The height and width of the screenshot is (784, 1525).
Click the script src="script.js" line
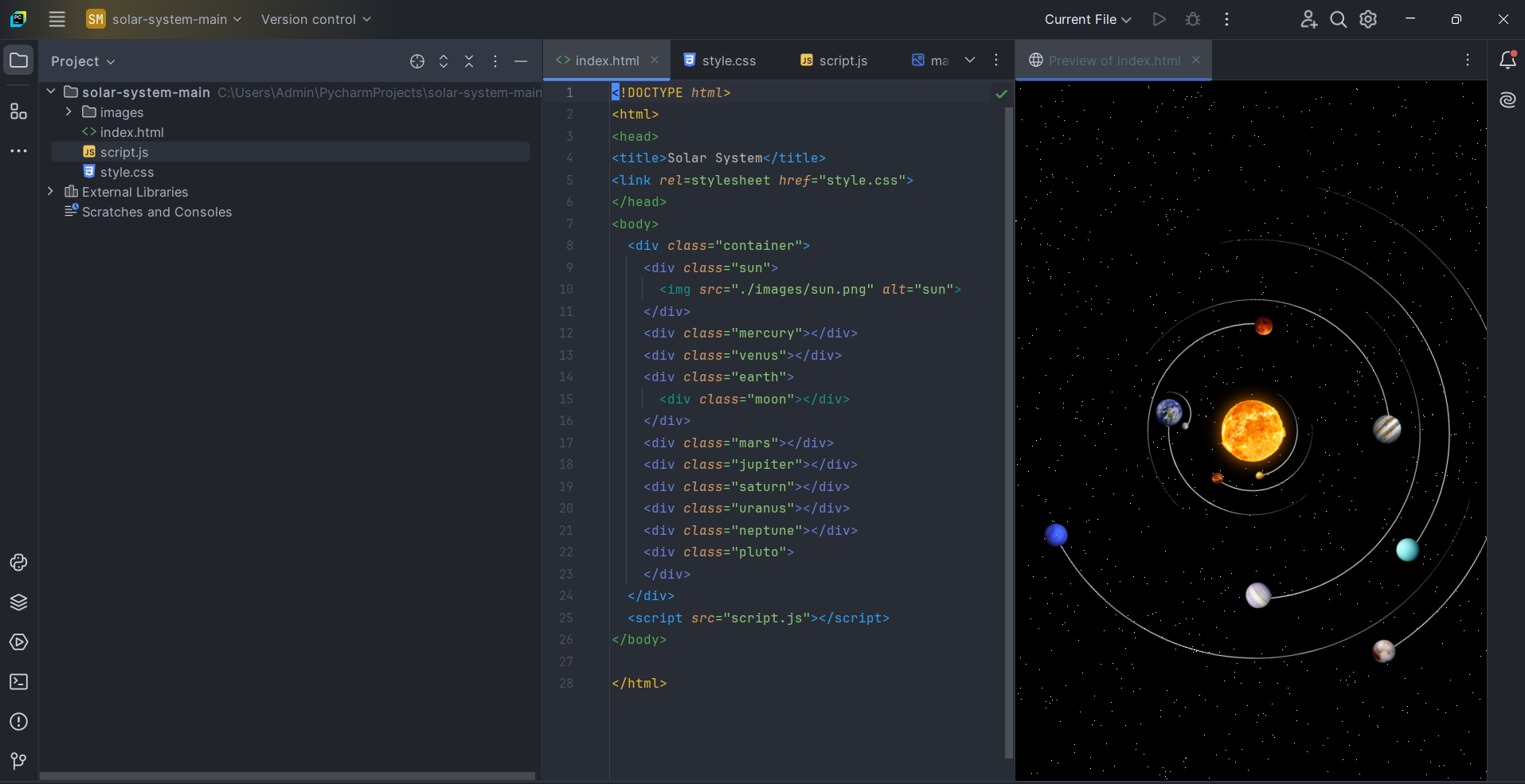(x=758, y=618)
